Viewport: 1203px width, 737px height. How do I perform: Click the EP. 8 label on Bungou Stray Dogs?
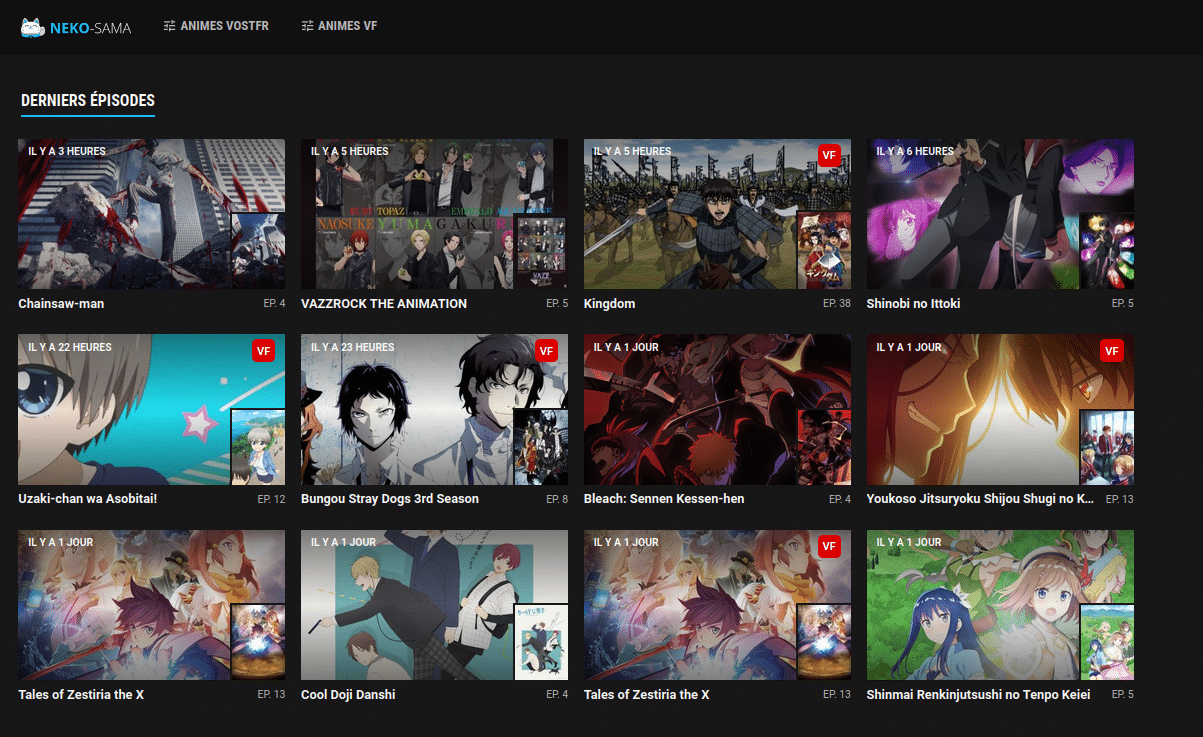[x=557, y=498]
